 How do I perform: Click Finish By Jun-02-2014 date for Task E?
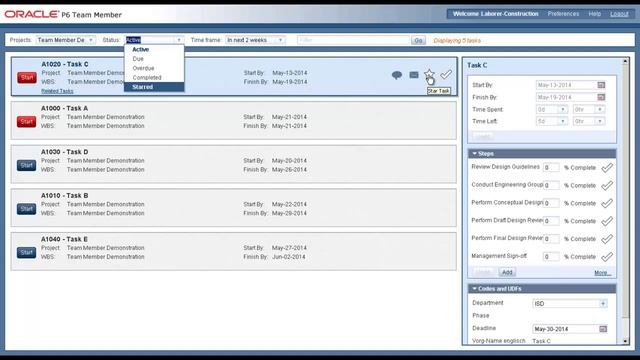click(289, 257)
